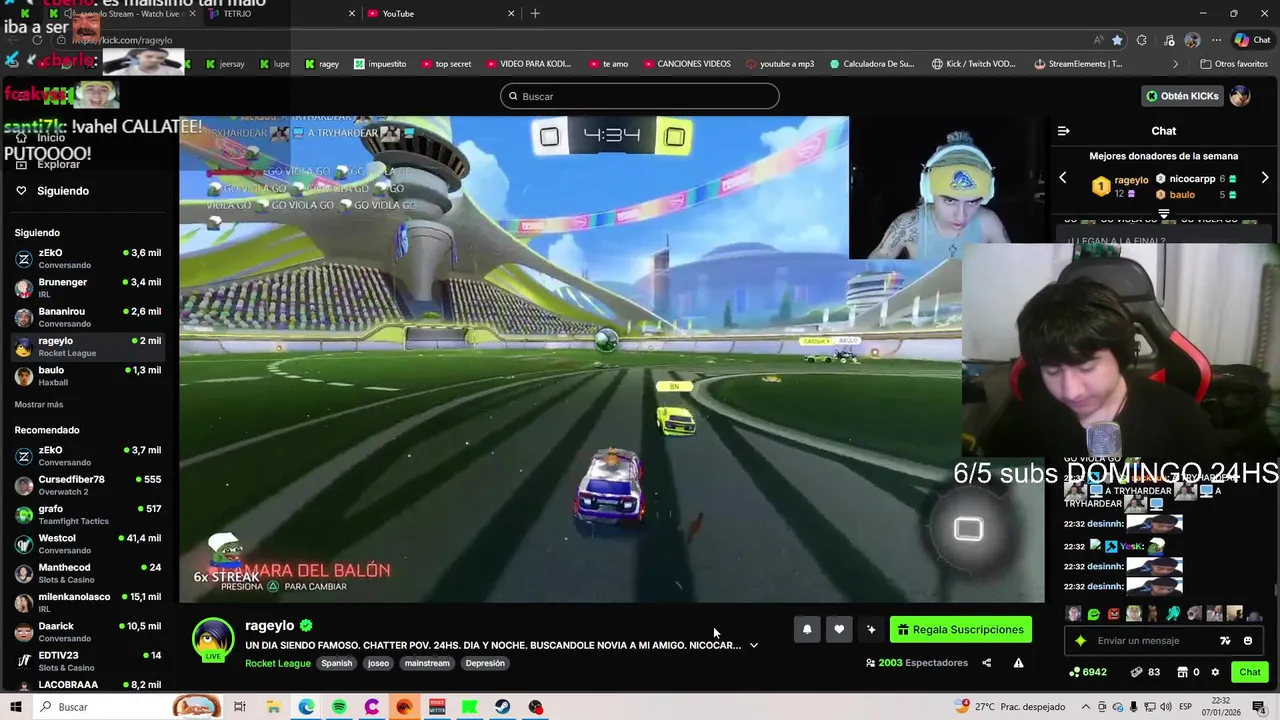Screen dimensions: 1280x720
Task: Open Spotify from the taskbar
Action: pyautogui.click(x=339, y=707)
